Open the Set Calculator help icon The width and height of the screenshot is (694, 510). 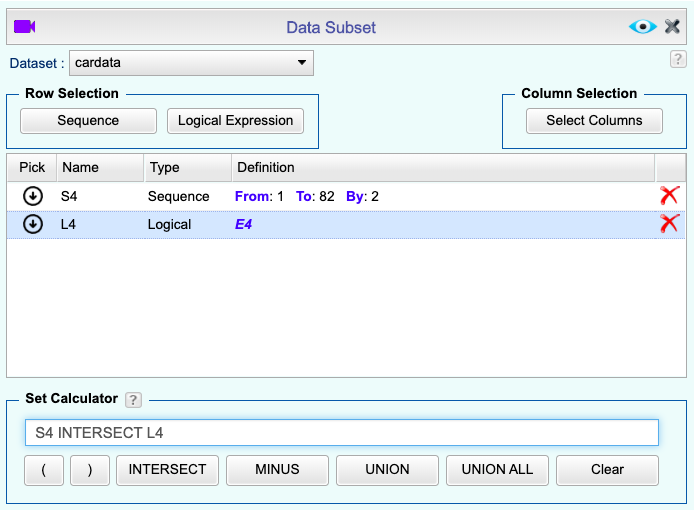(x=133, y=400)
